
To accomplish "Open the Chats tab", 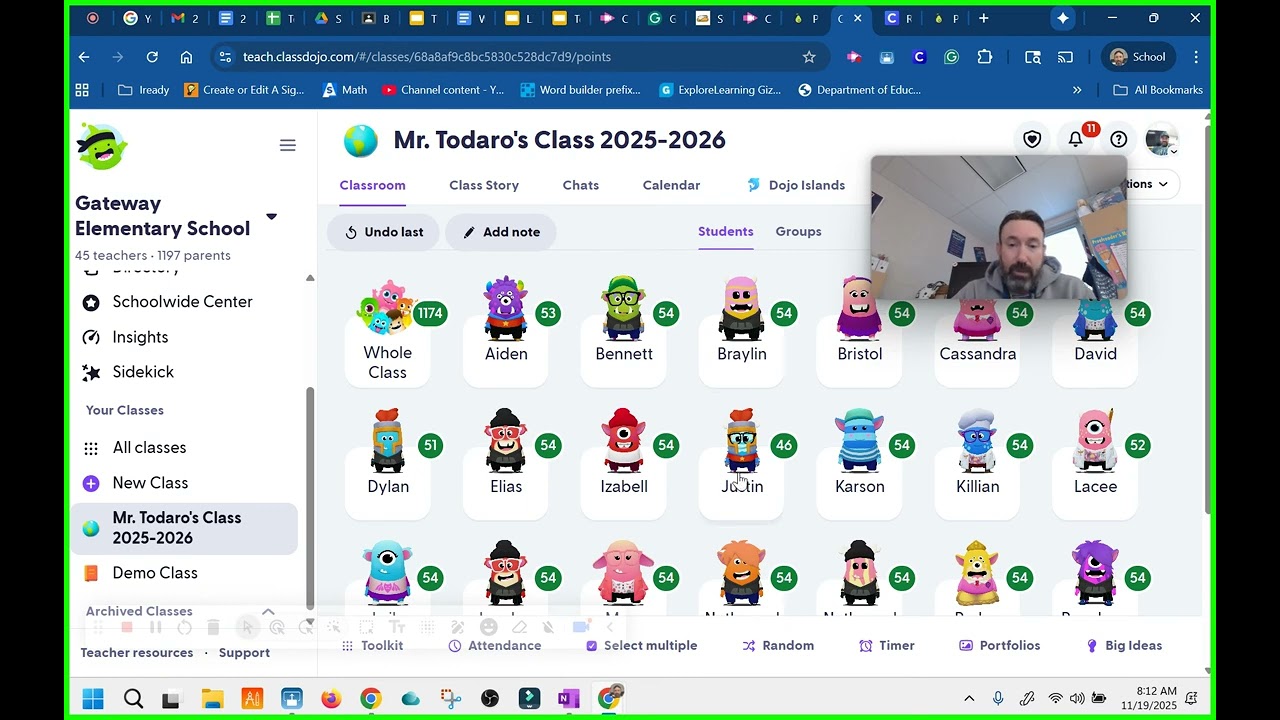I will pos(581,185).
